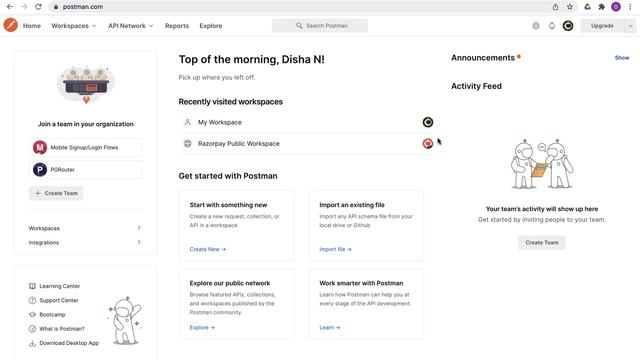Image resolution: width=640 pixels, height=360 pixels.
Task: Go to Home in top navigation
Action: [x=32, y=26]
